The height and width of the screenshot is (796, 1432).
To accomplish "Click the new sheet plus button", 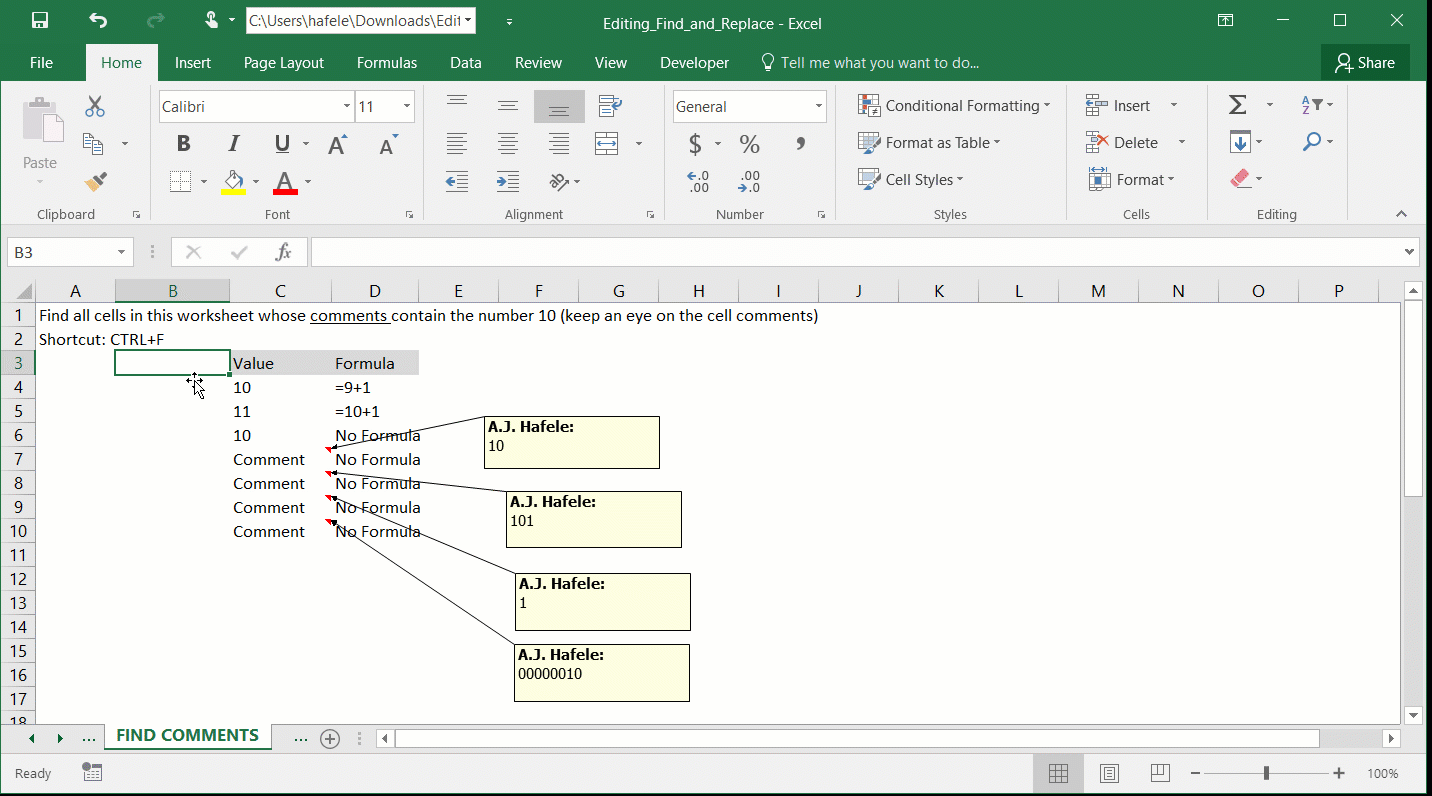I will [330, 738].
